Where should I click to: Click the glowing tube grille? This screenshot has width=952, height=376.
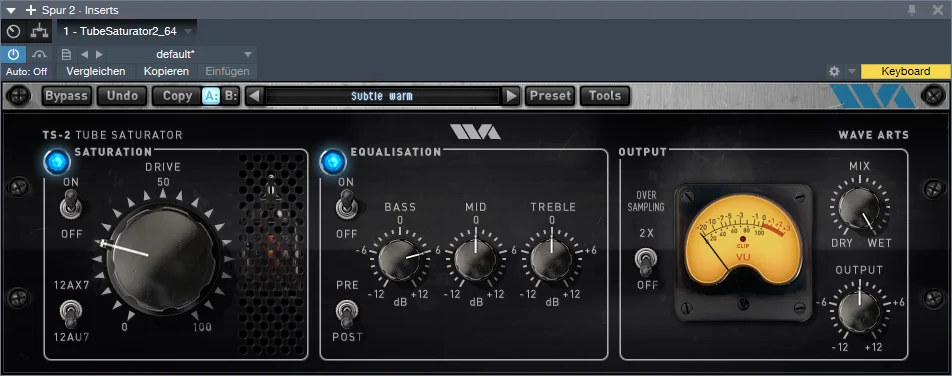click(x=271, y=254)
